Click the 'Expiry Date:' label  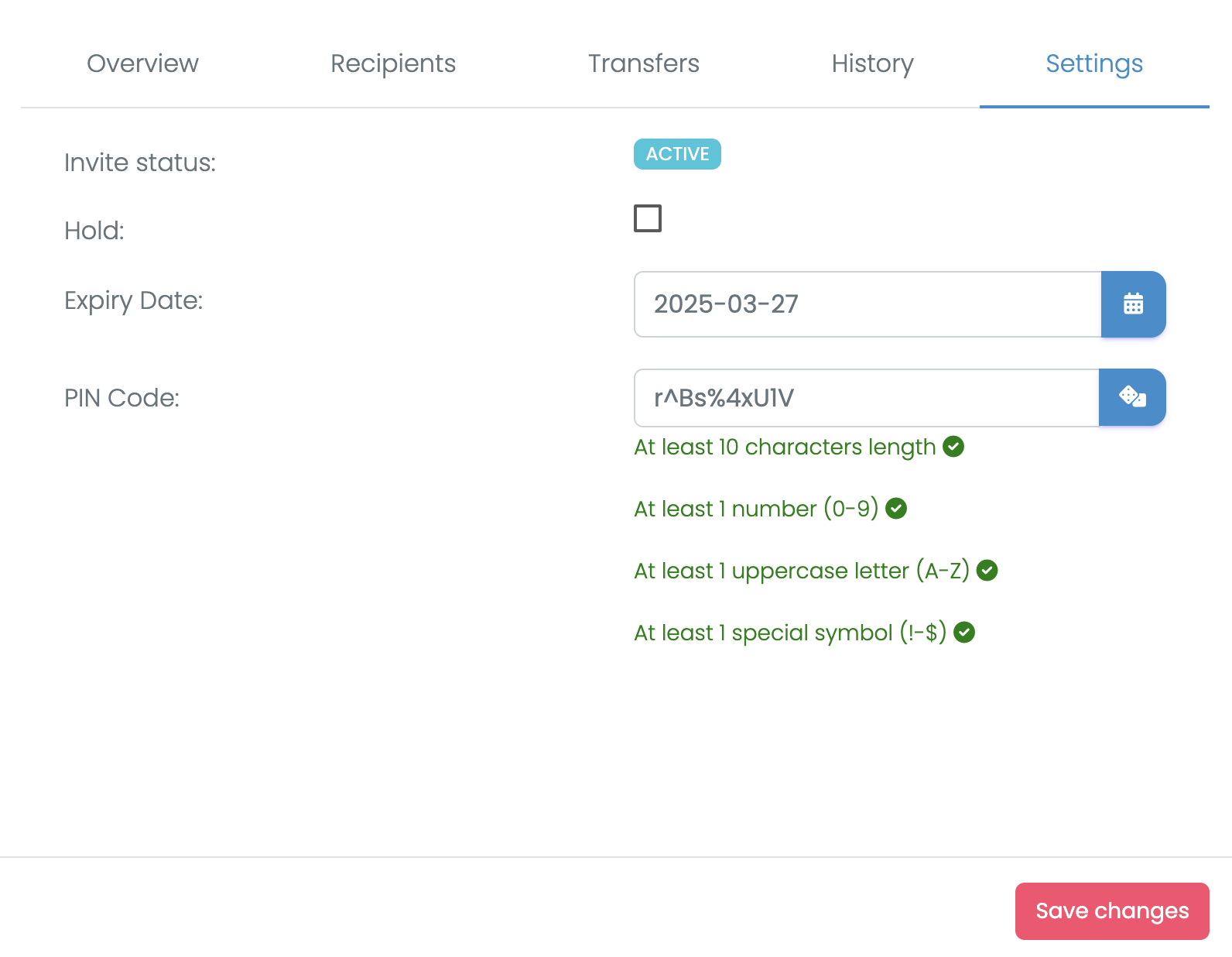coord(133,300)
